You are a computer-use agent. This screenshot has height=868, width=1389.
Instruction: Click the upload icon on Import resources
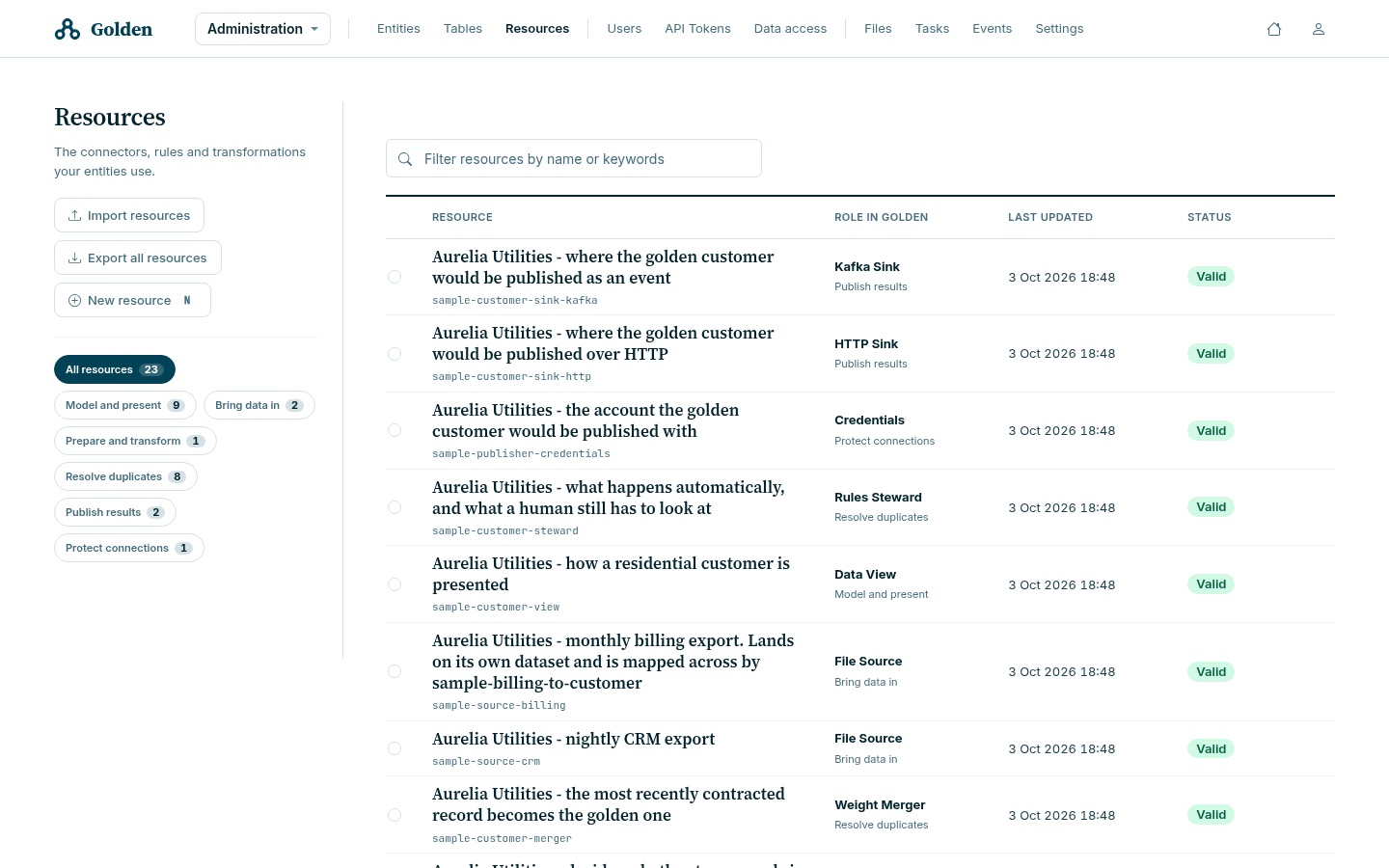[74, 215]
